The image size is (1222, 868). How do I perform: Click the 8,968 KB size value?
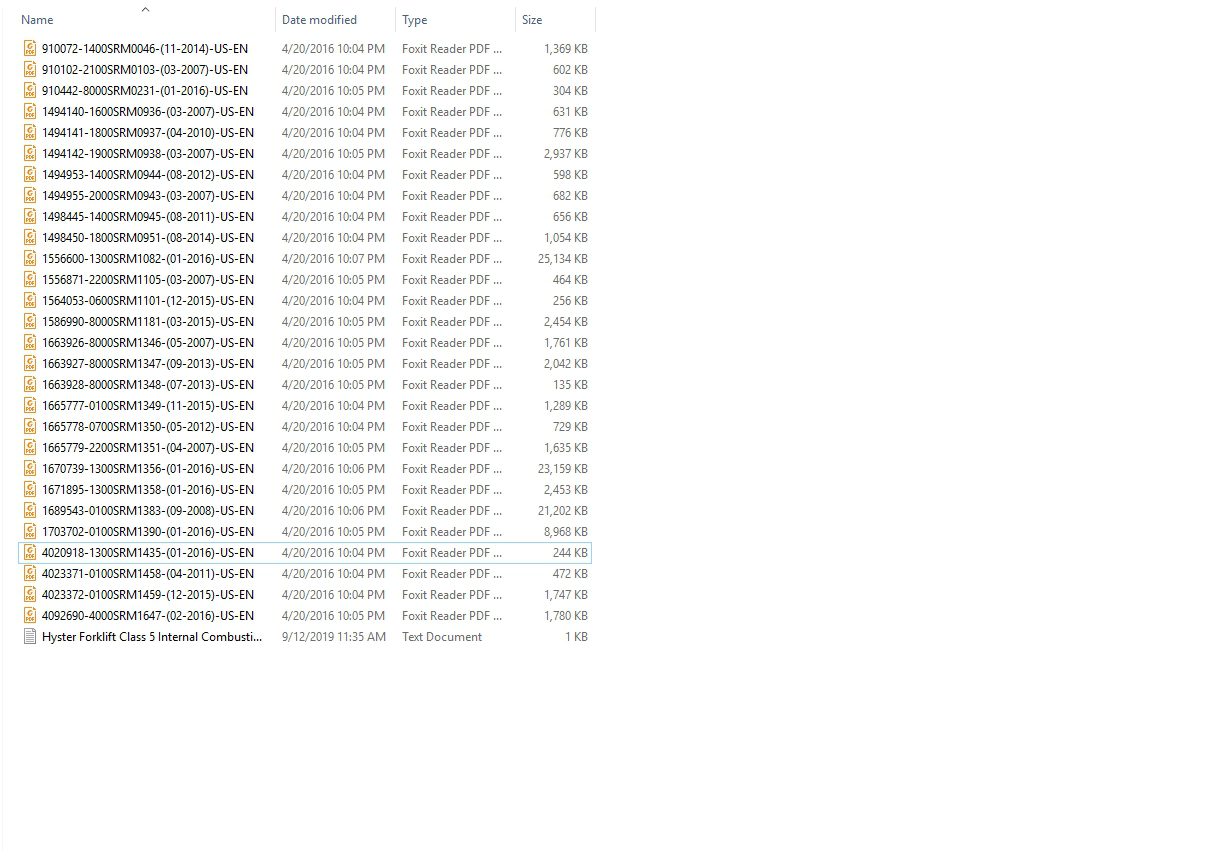click(565, 531)
